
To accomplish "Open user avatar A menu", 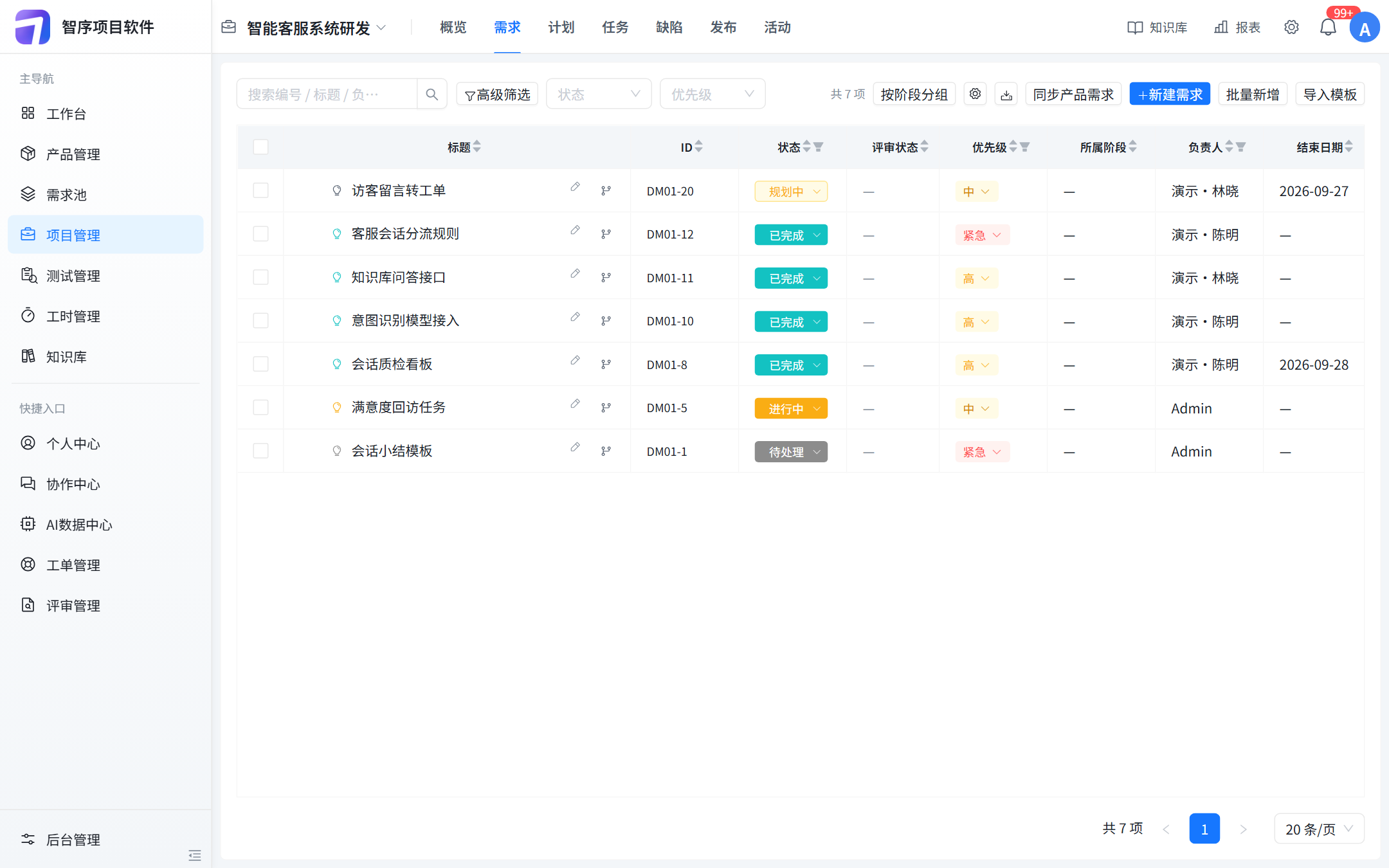I will (x=1365, y=28).
